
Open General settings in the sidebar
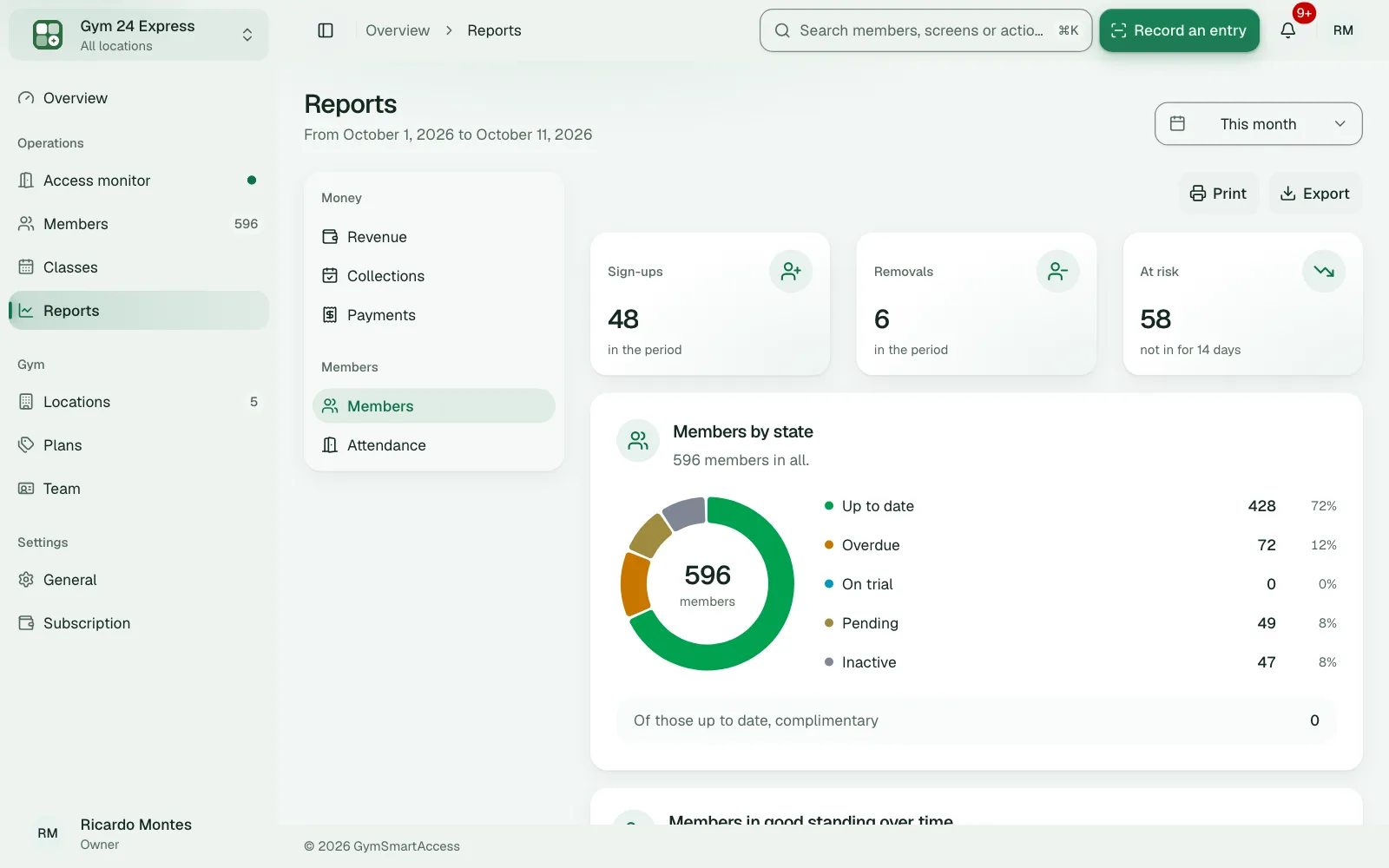(139, 580)
